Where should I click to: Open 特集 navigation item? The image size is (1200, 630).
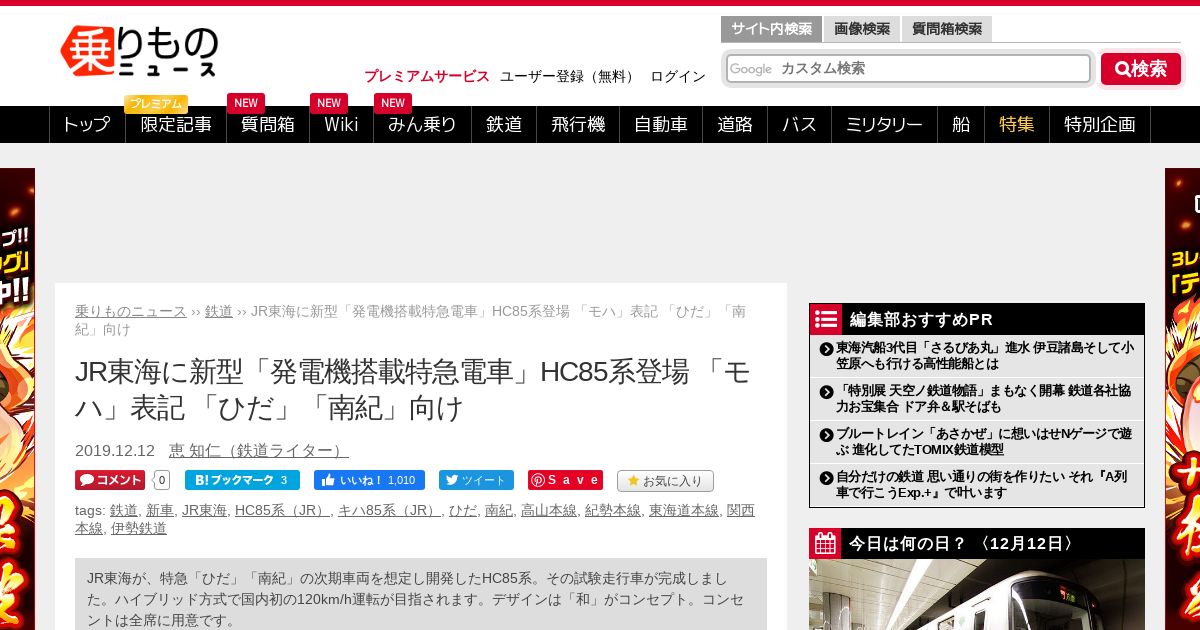(x=1017, y=124)
